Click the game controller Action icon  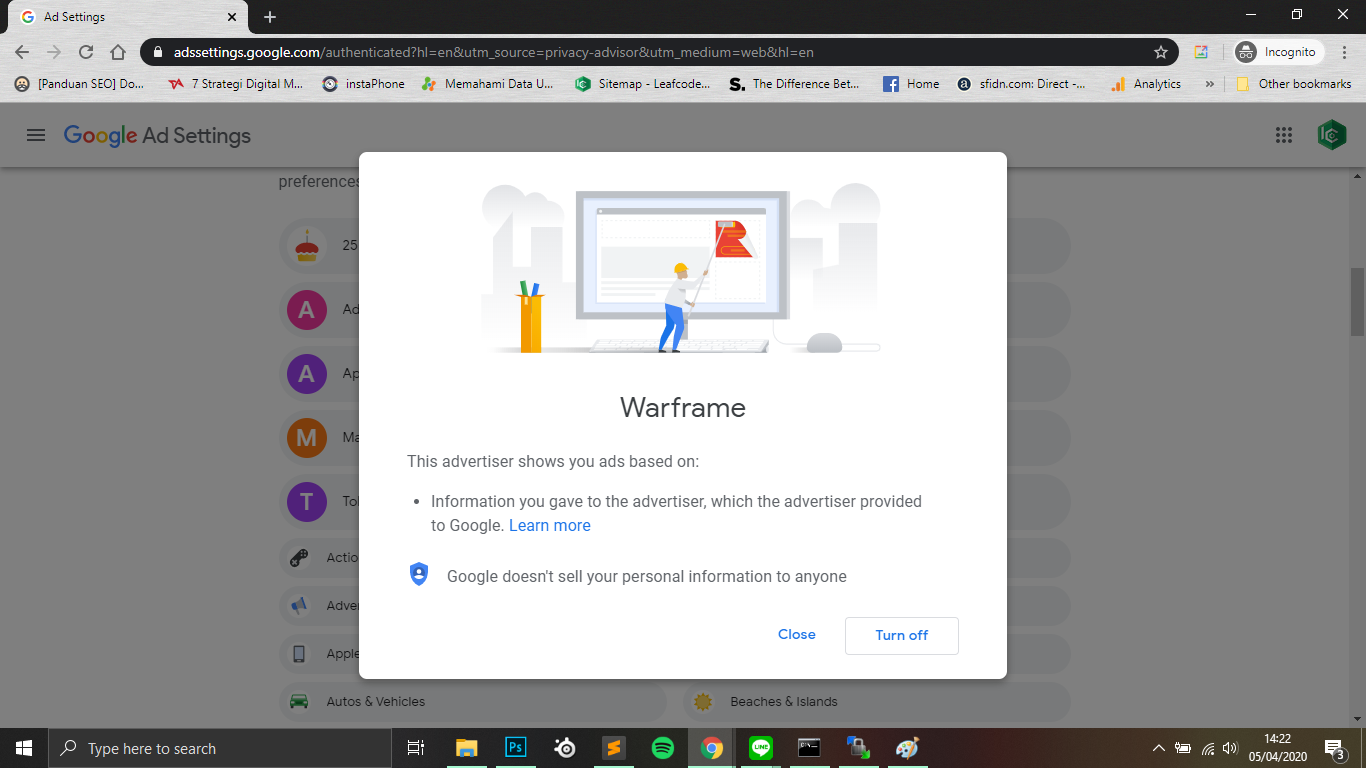tap(299, 558)
